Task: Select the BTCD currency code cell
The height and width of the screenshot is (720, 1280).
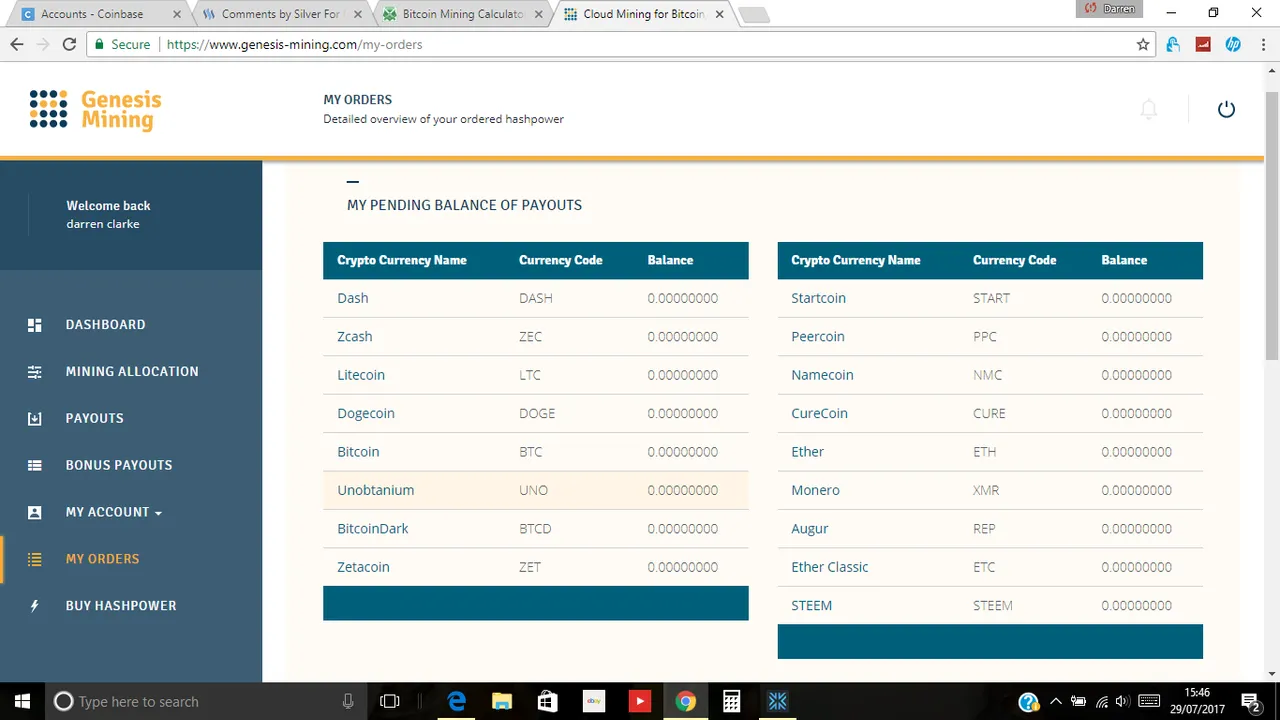Action: (535, 529)
